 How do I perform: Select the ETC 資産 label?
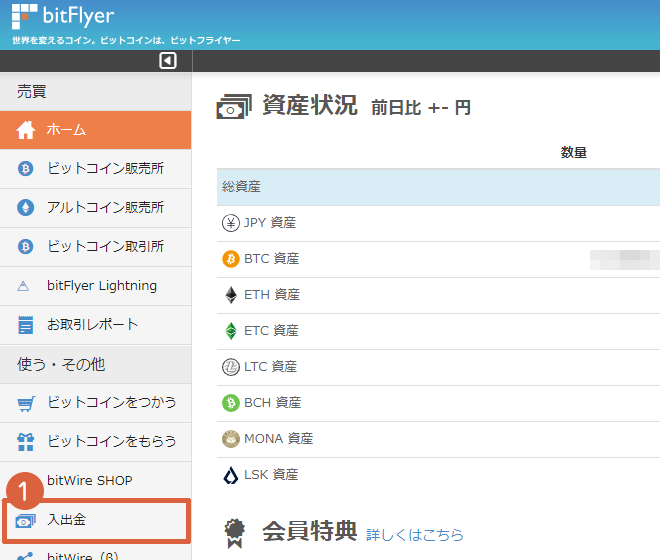point(271,331)
